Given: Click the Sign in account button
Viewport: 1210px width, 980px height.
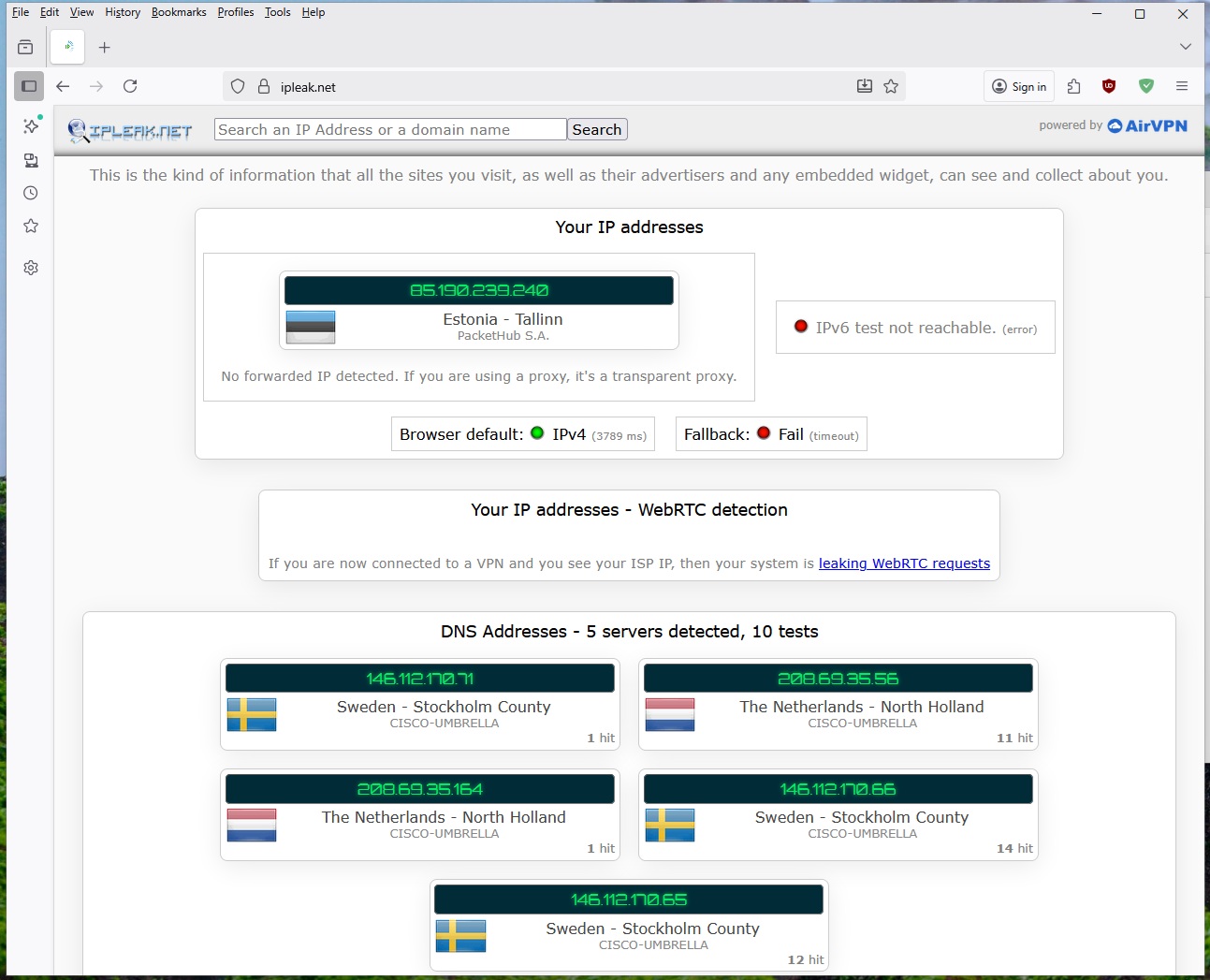Looking at the screenshot, I should click(1019, 86).
